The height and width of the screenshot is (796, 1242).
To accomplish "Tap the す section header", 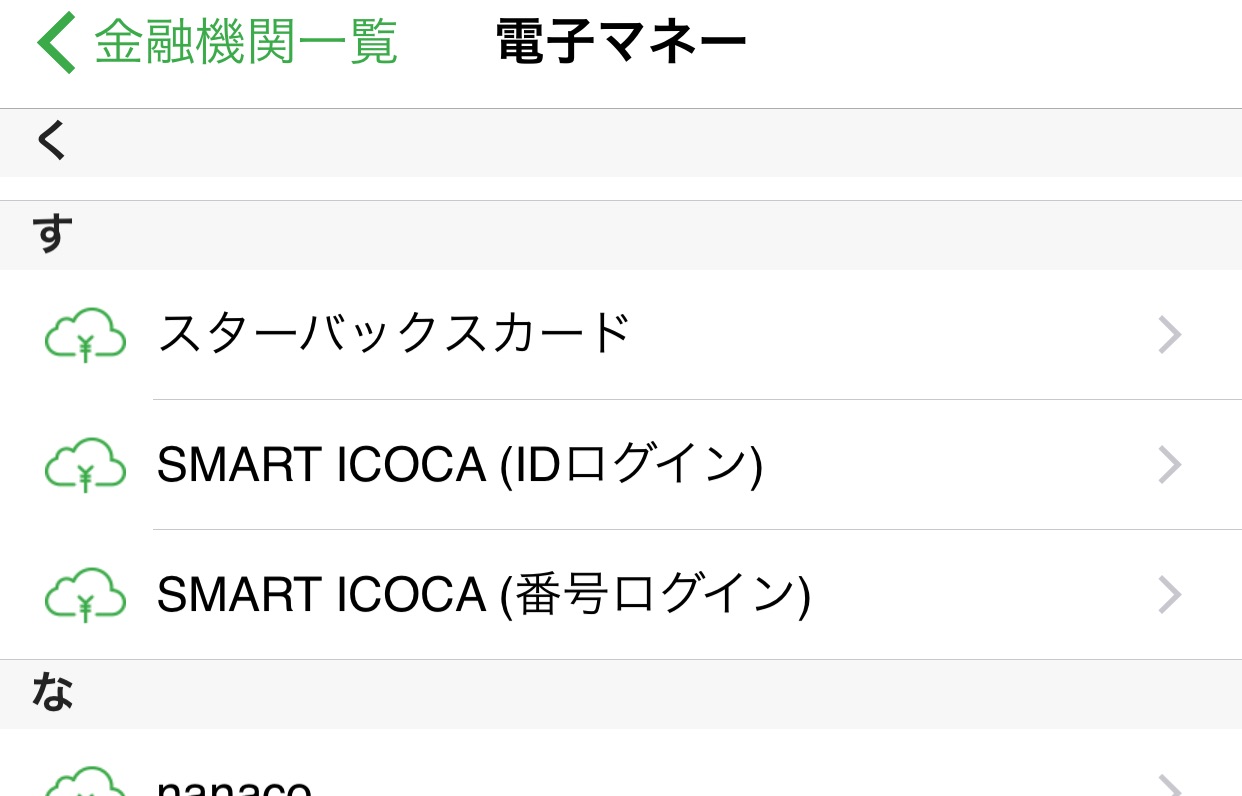I will coord(621,235).
